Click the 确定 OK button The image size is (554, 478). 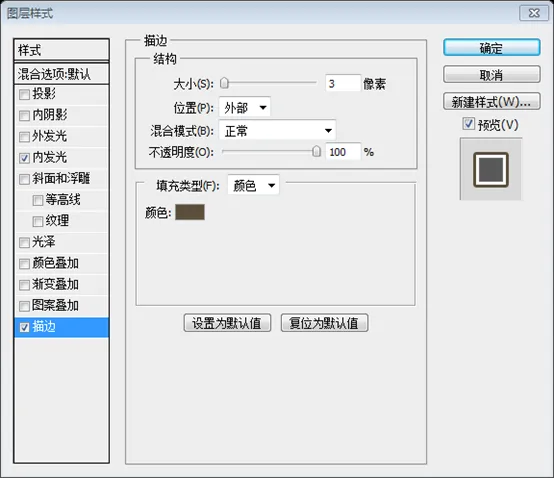491,48
